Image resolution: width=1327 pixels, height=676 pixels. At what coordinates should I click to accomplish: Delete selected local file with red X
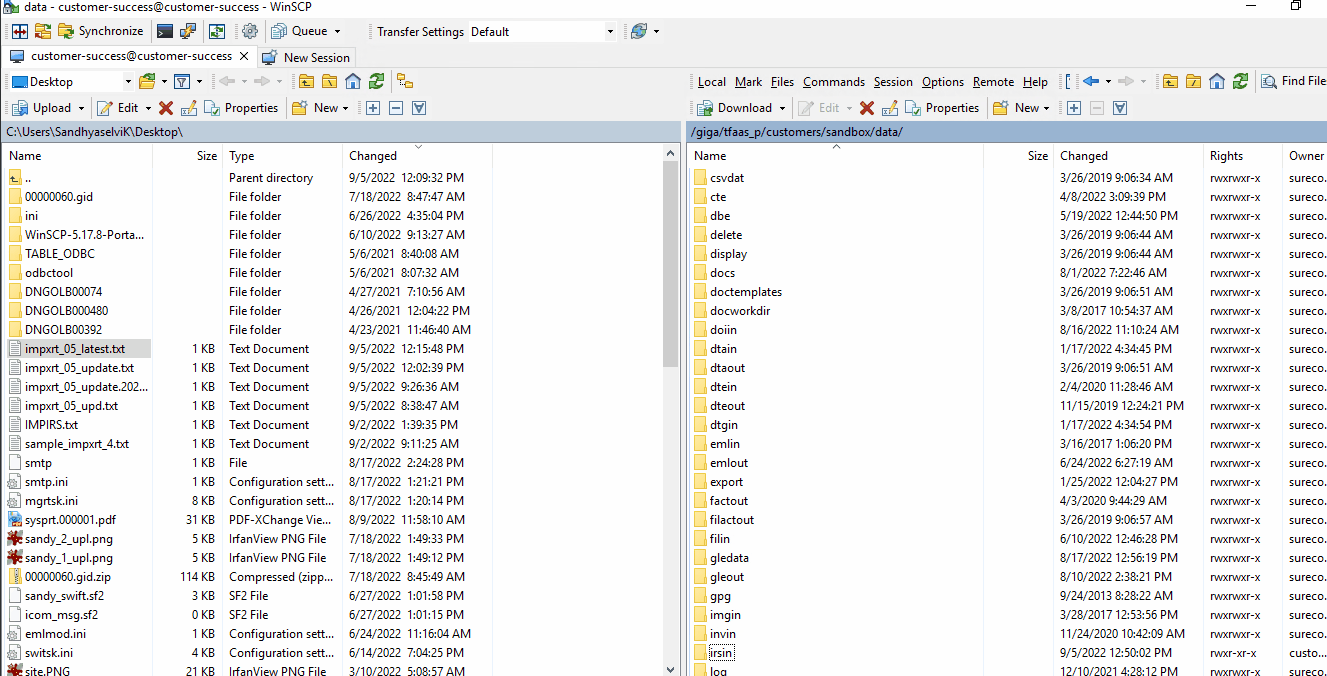pyautogui.click(x=166, y=107)
